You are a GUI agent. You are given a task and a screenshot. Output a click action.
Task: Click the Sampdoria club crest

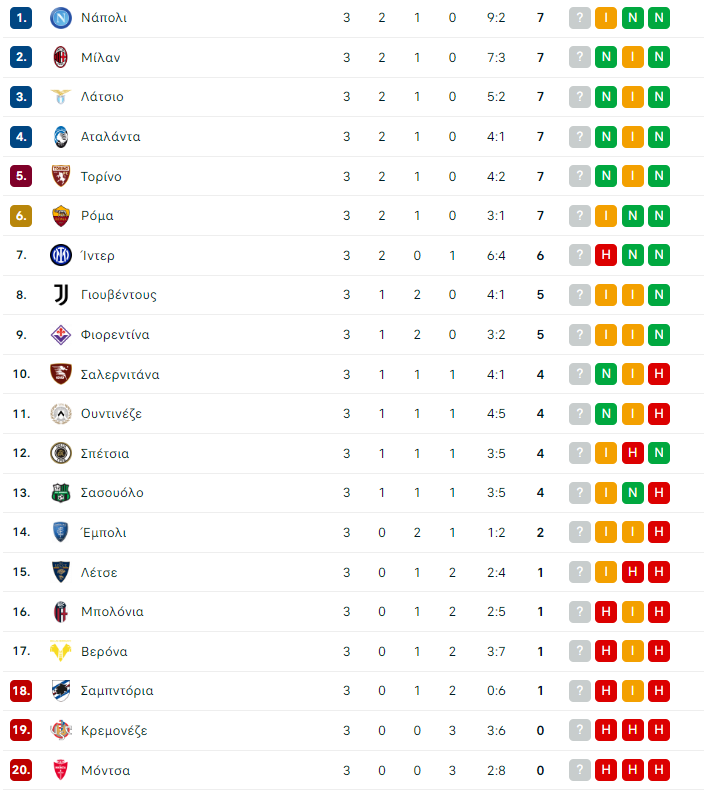60,691
